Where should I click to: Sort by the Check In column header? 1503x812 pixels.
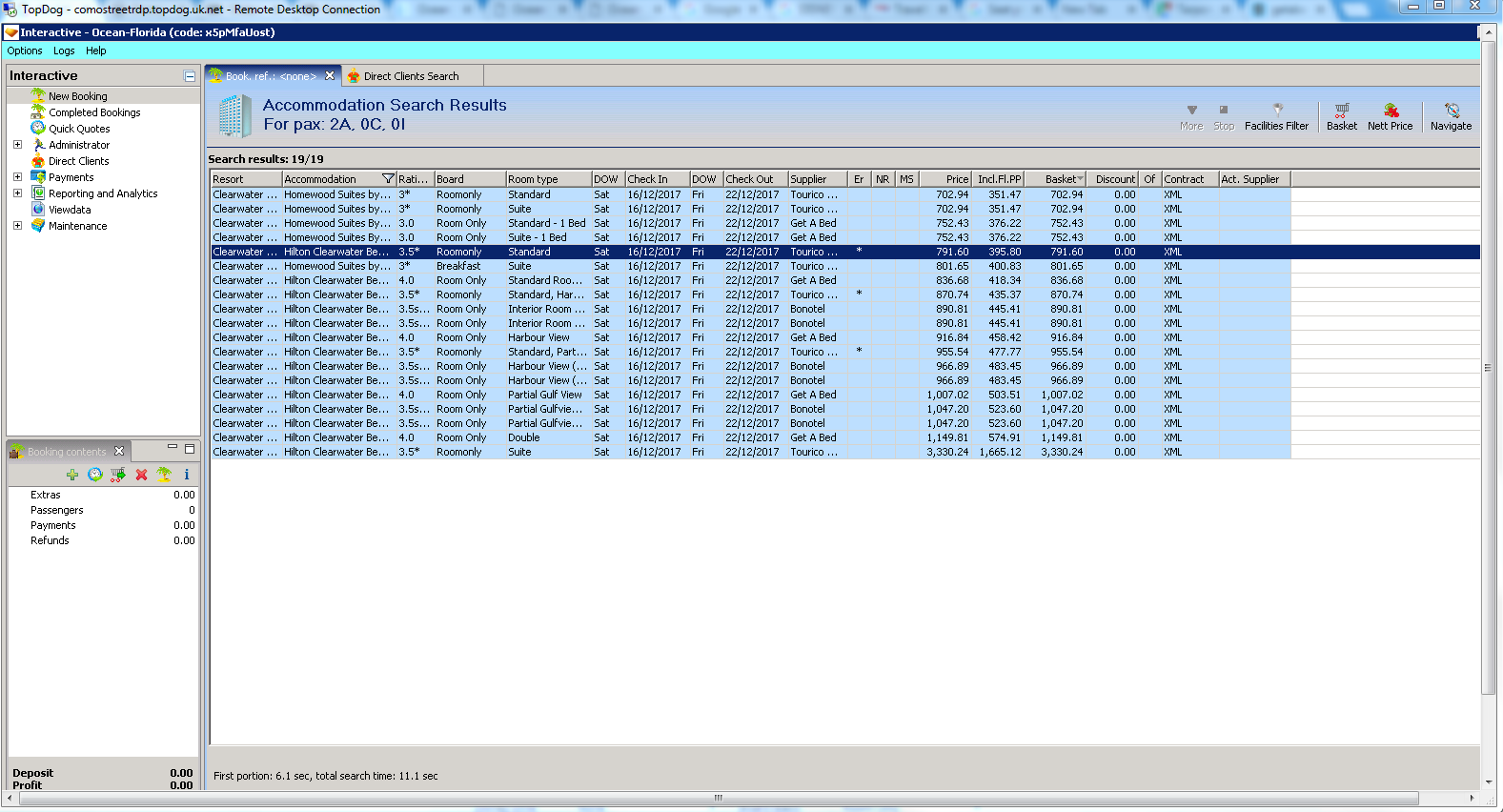[x=657, y=179]
